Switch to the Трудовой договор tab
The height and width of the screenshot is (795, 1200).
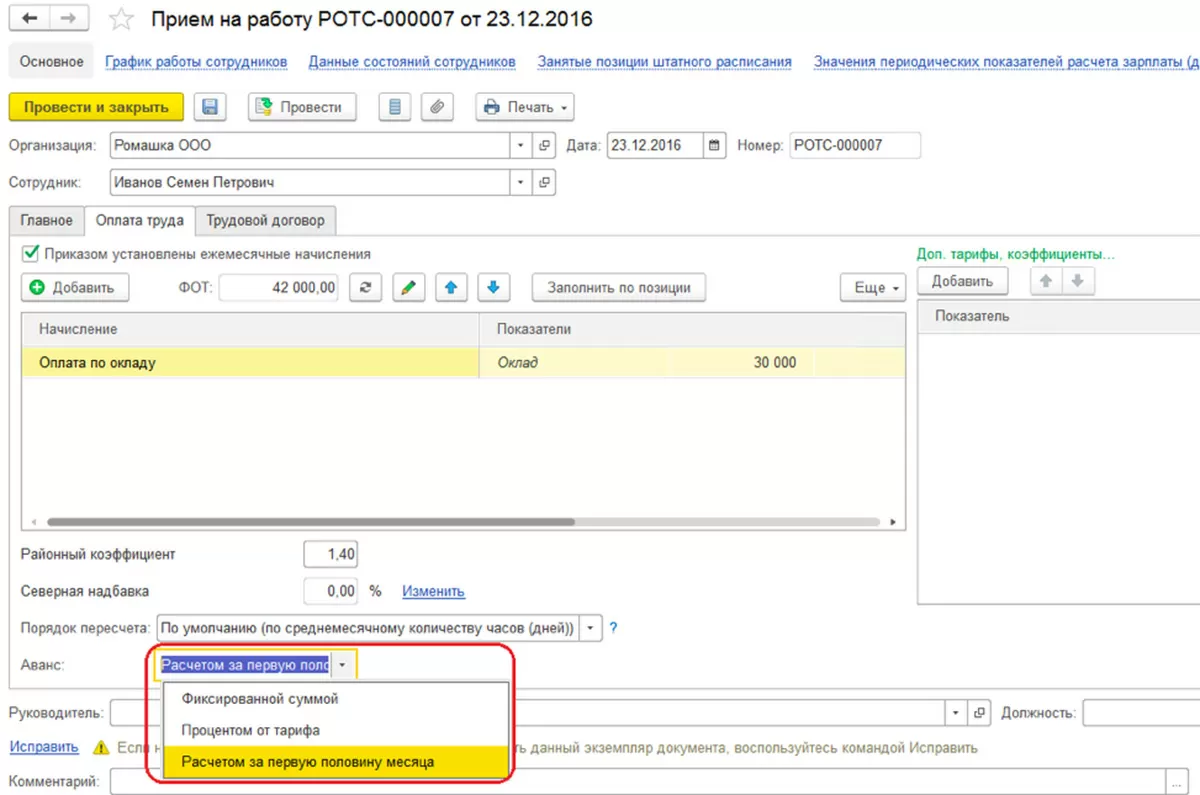[265, 220]
